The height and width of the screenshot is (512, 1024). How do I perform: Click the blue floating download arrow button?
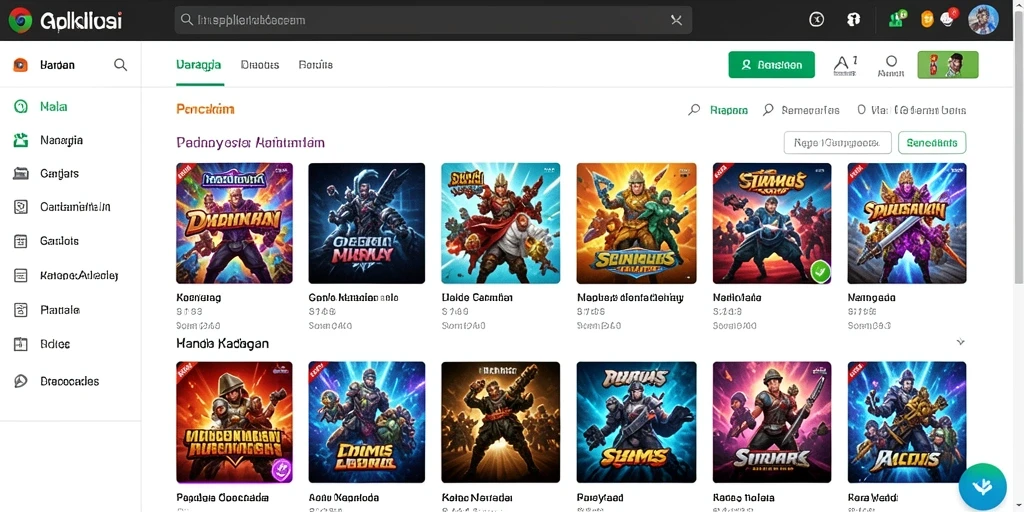982,487
